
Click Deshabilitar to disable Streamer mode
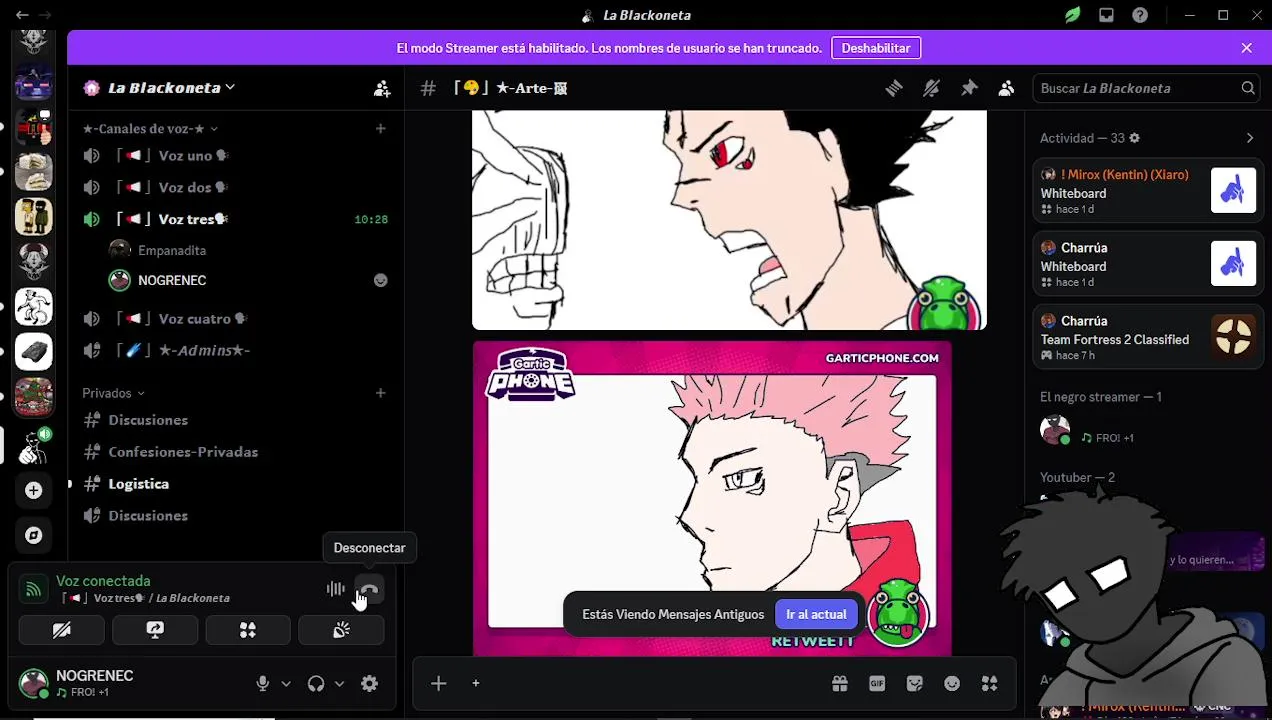point(876,48)
